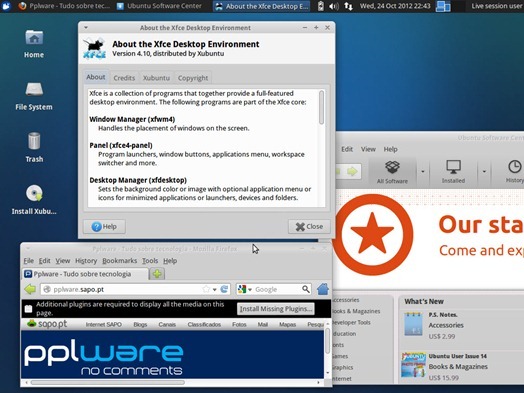
Task: Reload the page in Firefox
Action: click(225, 289)
